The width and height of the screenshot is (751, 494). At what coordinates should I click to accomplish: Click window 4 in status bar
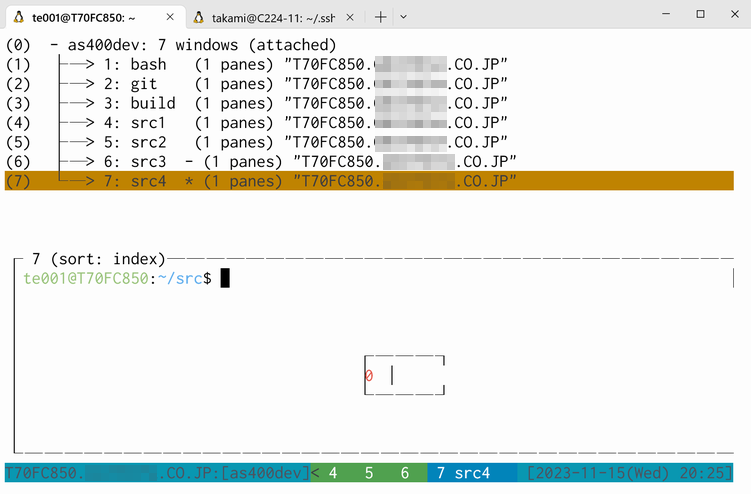333,473
